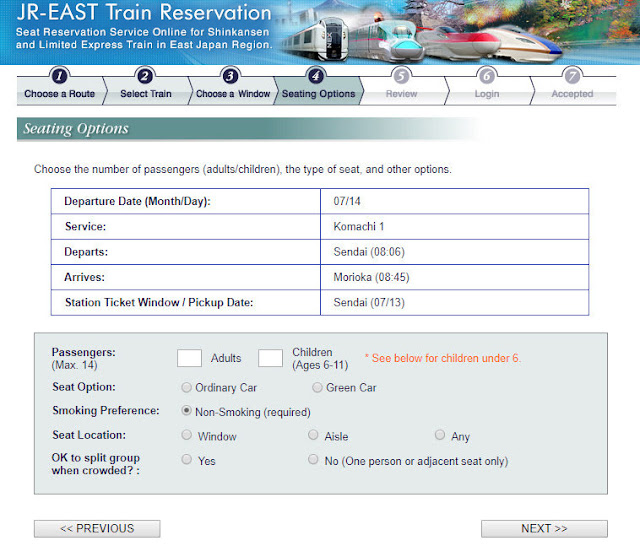Select Ordinary Car seat option

187,387
